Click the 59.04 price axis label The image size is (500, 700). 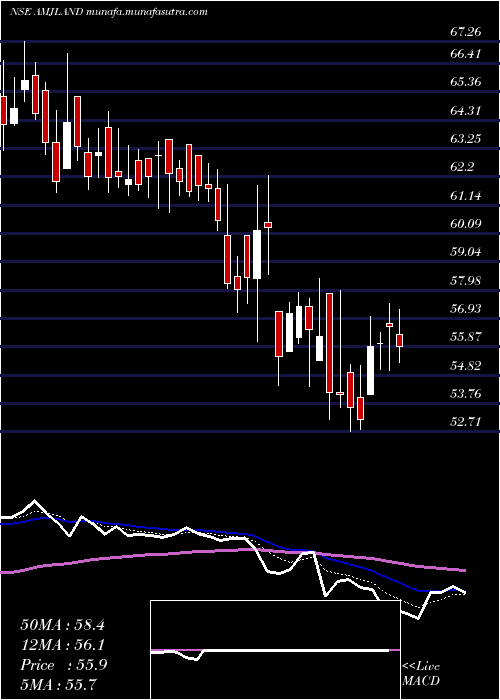(x=466, y=252)
